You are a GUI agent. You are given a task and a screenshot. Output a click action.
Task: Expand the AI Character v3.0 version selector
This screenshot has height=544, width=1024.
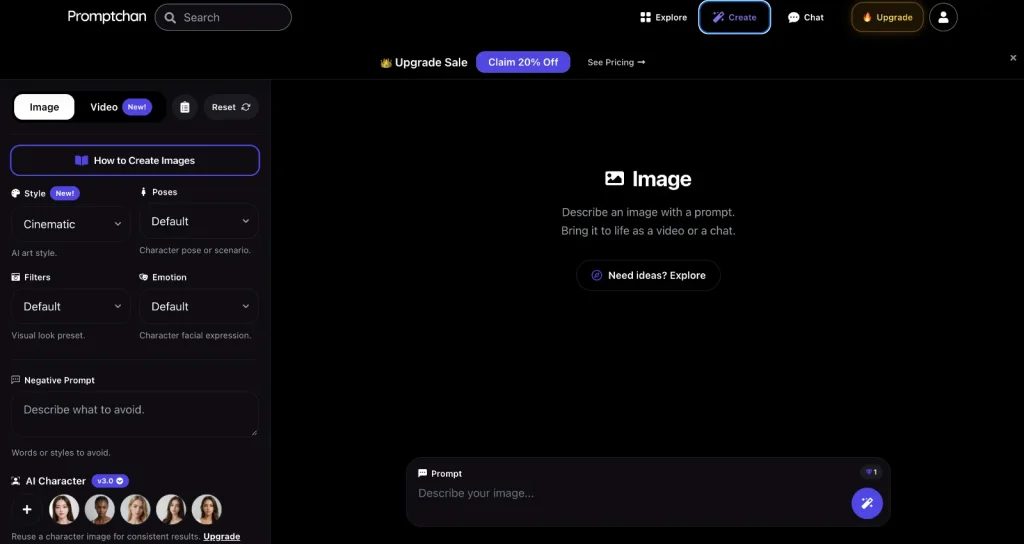point(110,481)
